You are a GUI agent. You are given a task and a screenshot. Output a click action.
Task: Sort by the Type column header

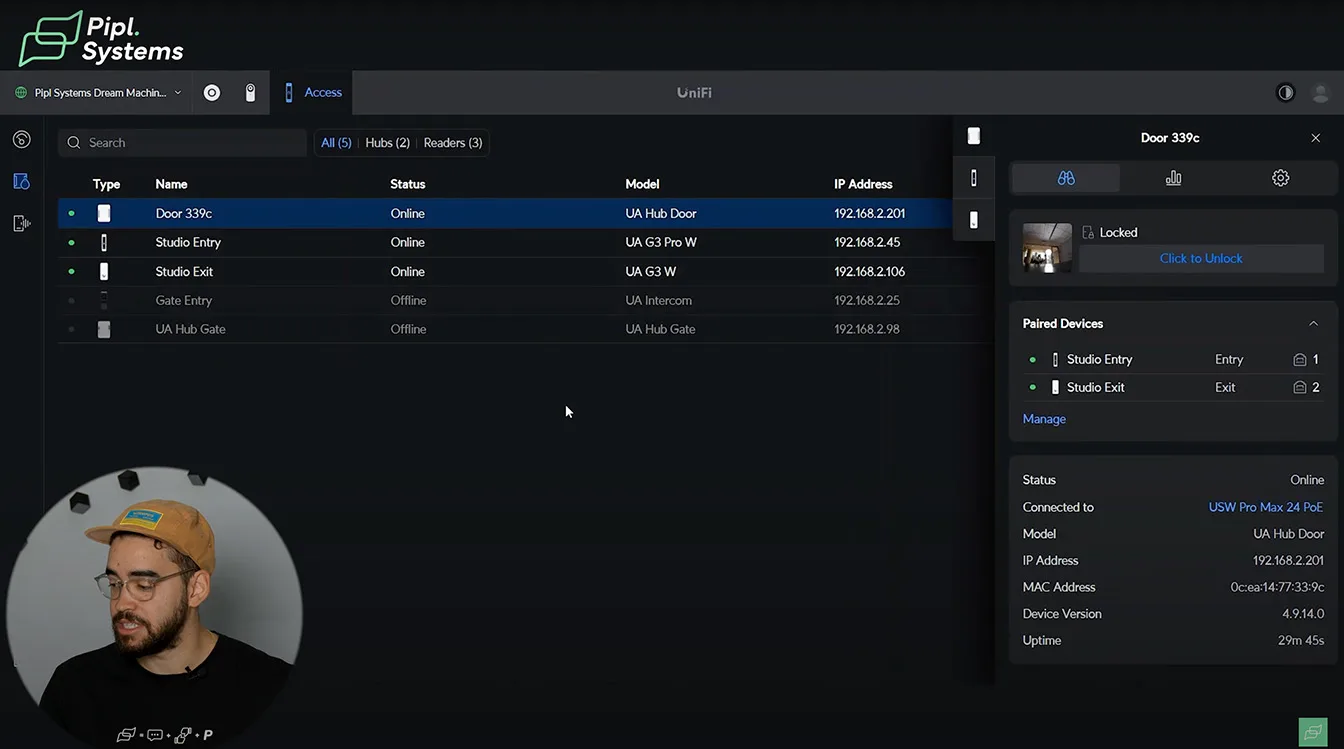point(106,184)
